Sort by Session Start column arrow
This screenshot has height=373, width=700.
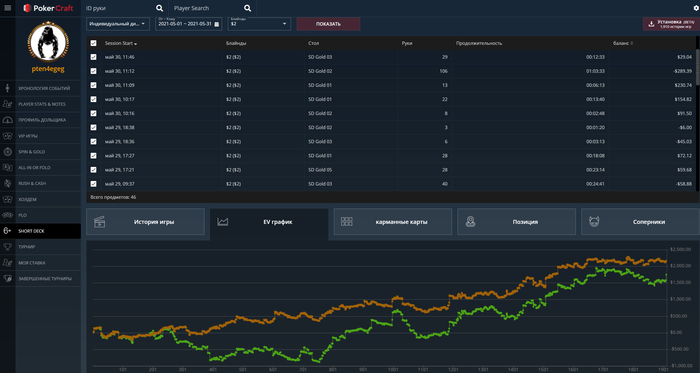point(136,44)
